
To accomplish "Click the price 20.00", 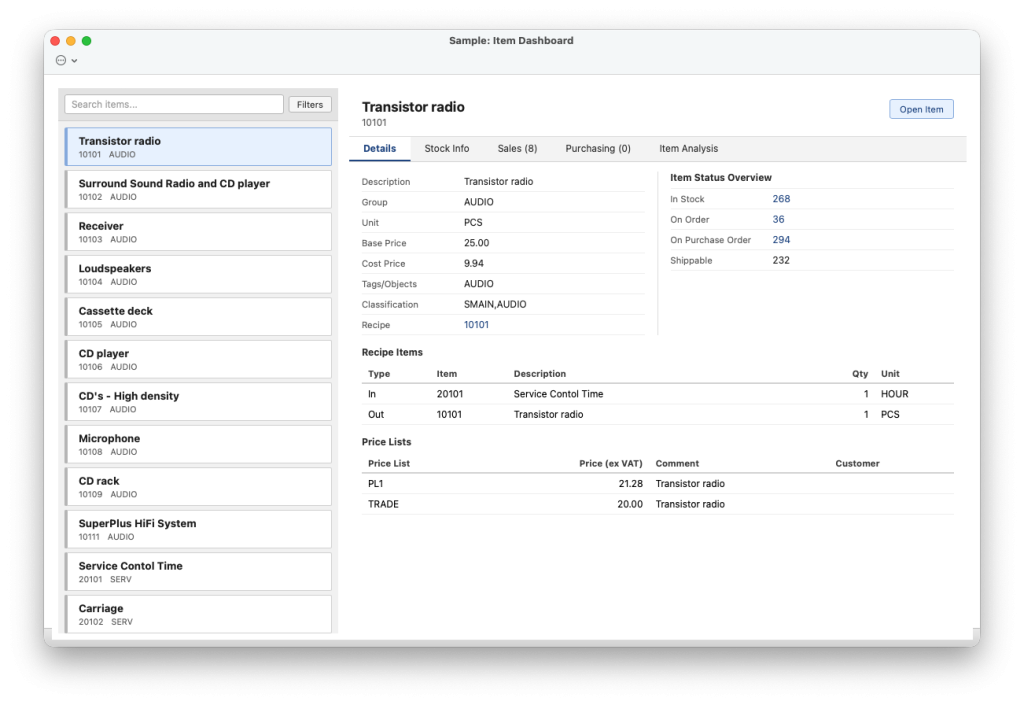I will (x=630, y=504).
